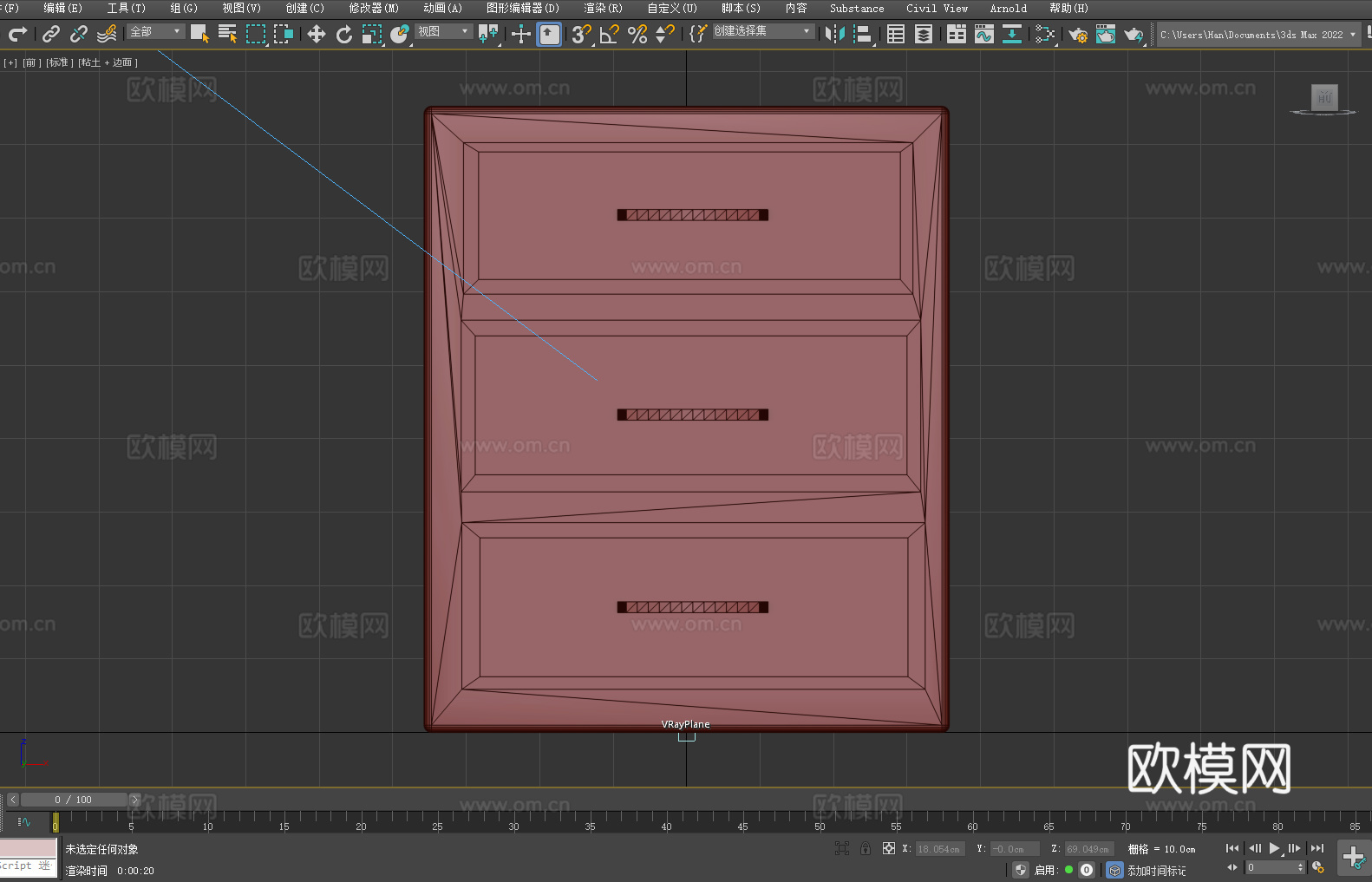Open the Arnold menu

[1008, 8]
